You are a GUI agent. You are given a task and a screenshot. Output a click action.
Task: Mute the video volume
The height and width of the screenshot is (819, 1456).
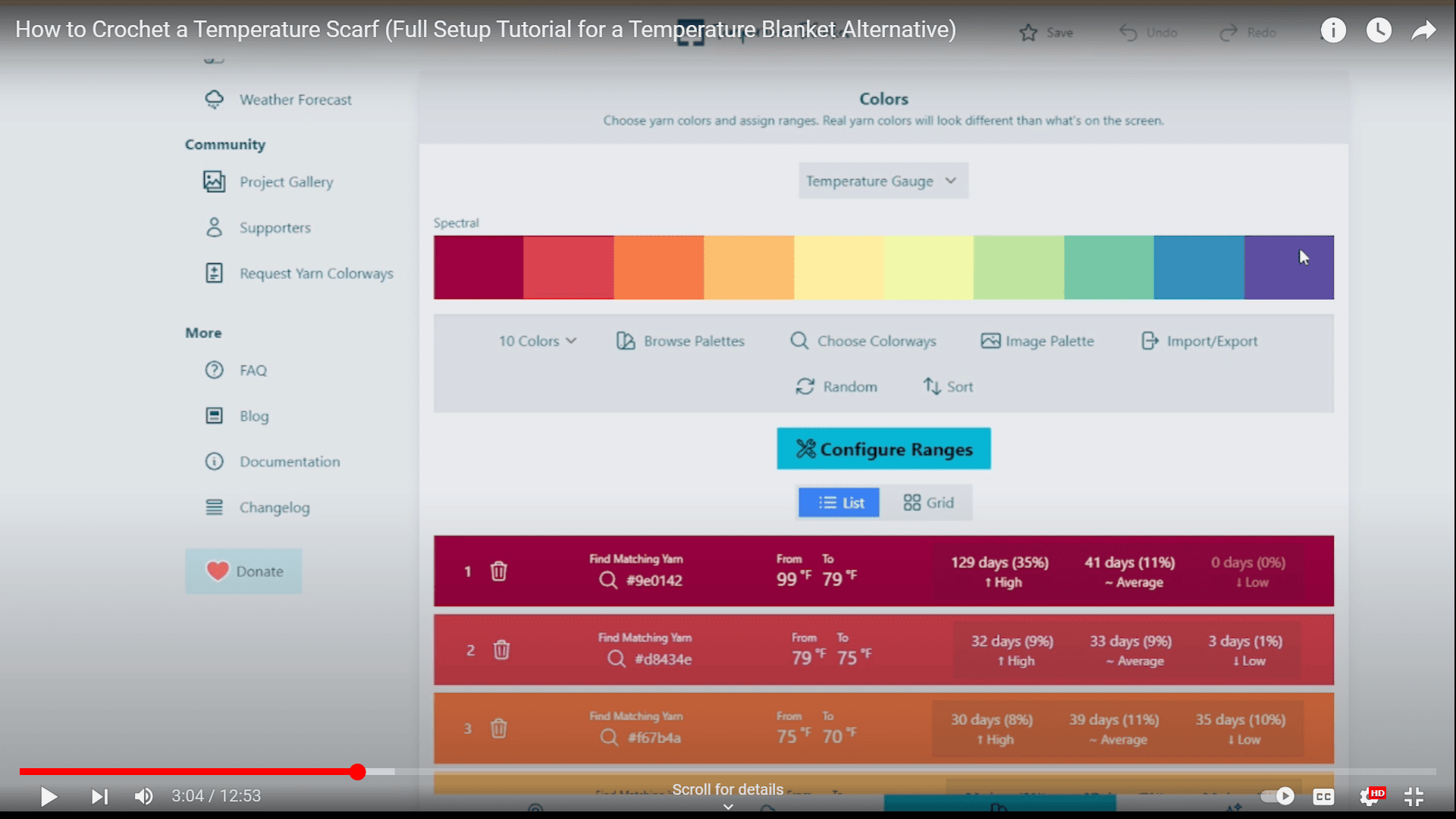pos(143,796)
